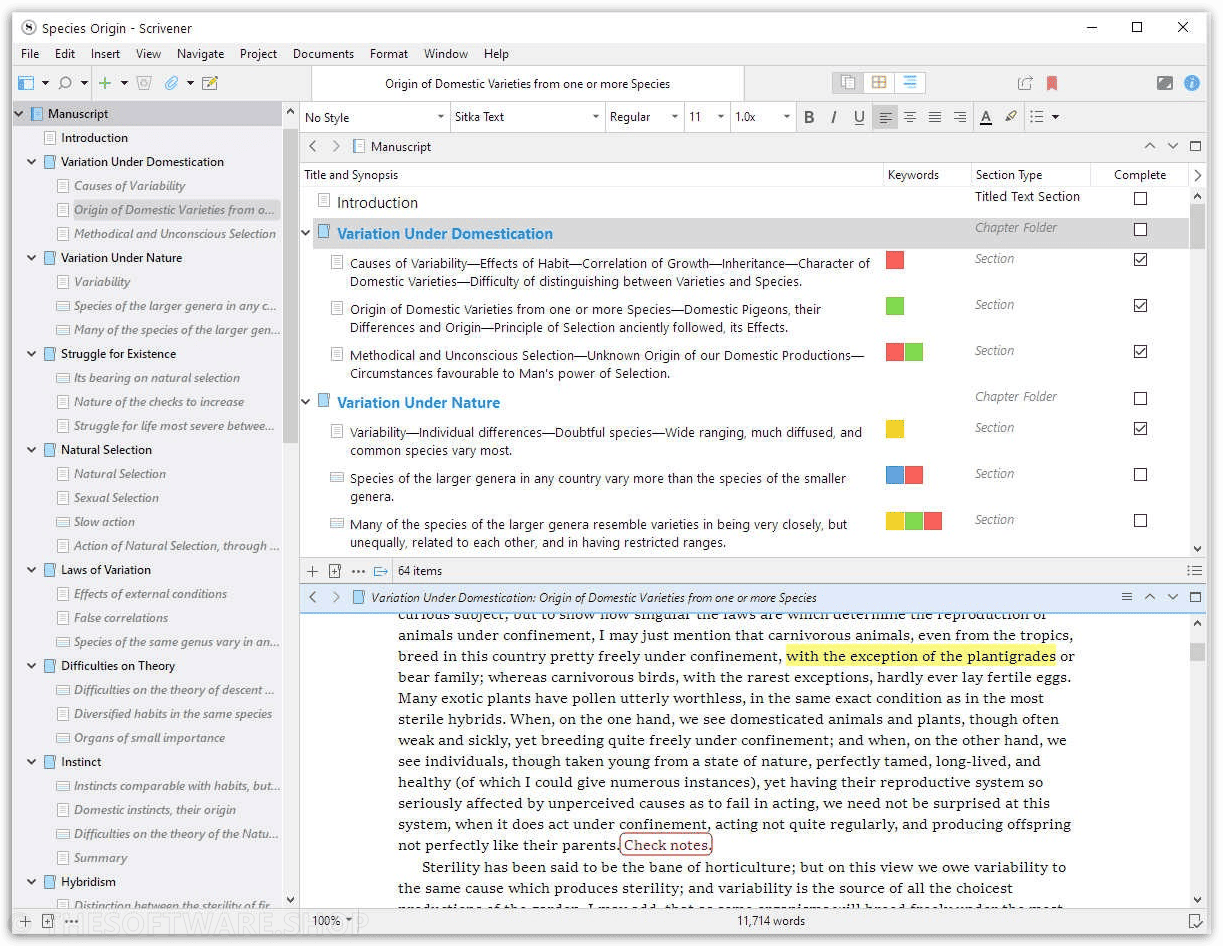Viewport: 1223px width, 946px height.
Task: Check Complete for Many of the species row
Action: 1140,521
